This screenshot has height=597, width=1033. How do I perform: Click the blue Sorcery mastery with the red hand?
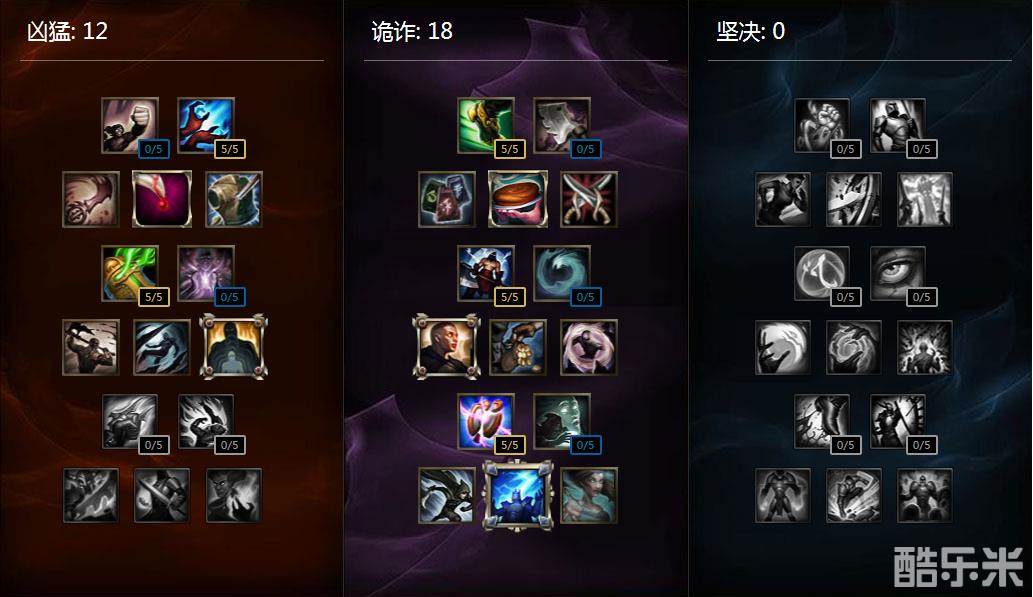[206, 126]
